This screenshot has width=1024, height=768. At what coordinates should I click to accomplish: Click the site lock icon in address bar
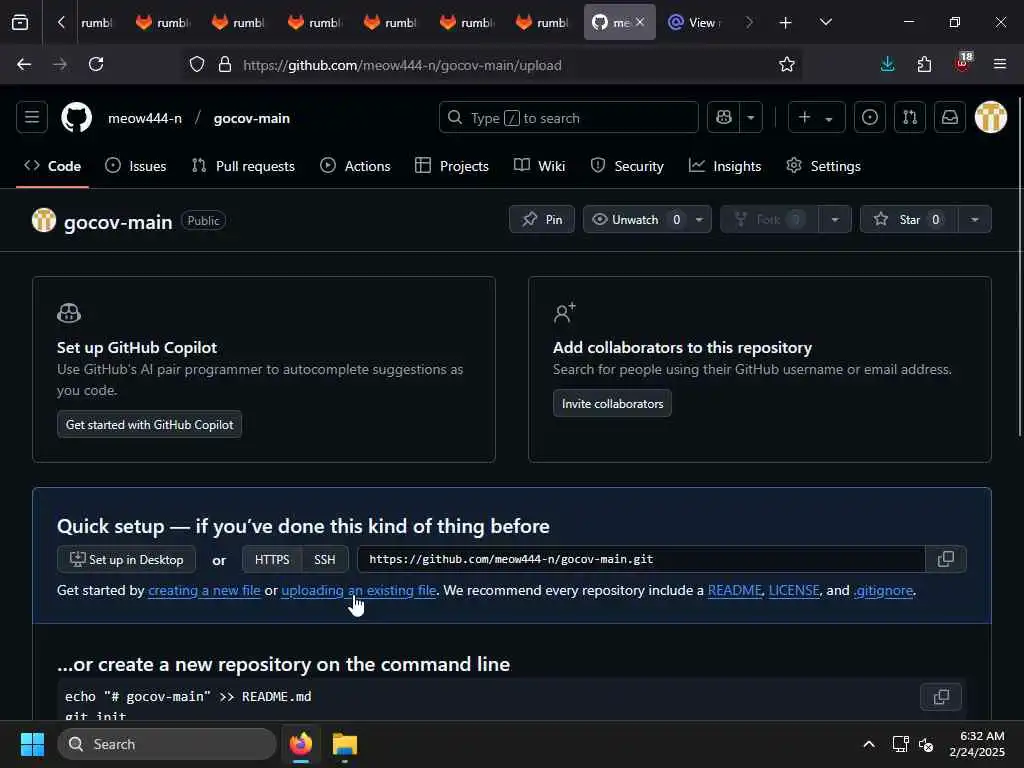point(225,65)
